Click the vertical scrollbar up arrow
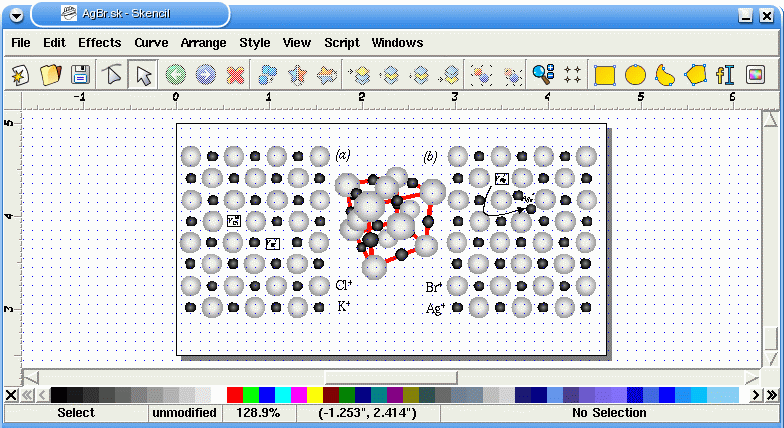784x428 pixels. coord(770,118)
